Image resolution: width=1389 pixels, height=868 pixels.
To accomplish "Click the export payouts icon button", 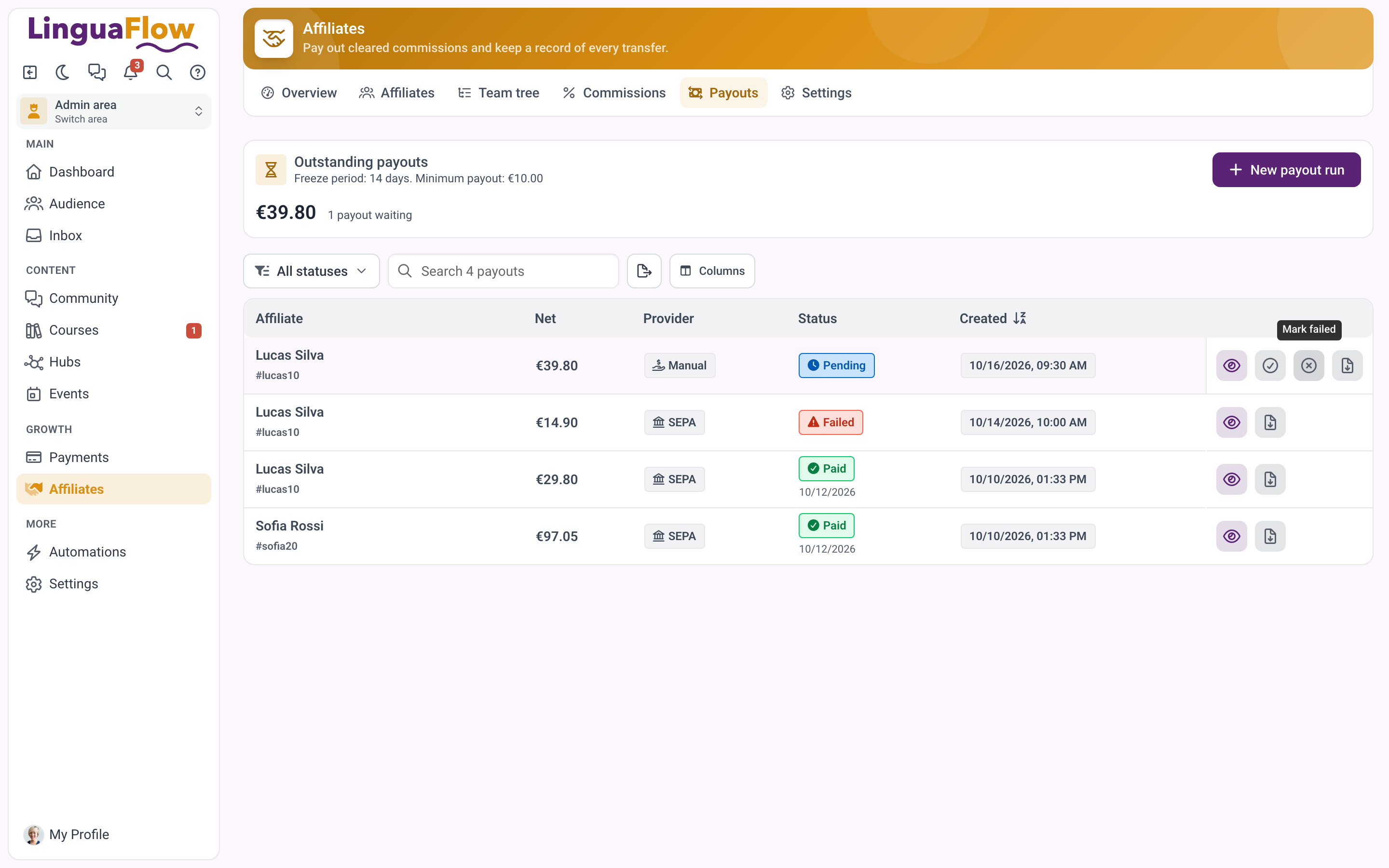I will click(x=644, y=271).
